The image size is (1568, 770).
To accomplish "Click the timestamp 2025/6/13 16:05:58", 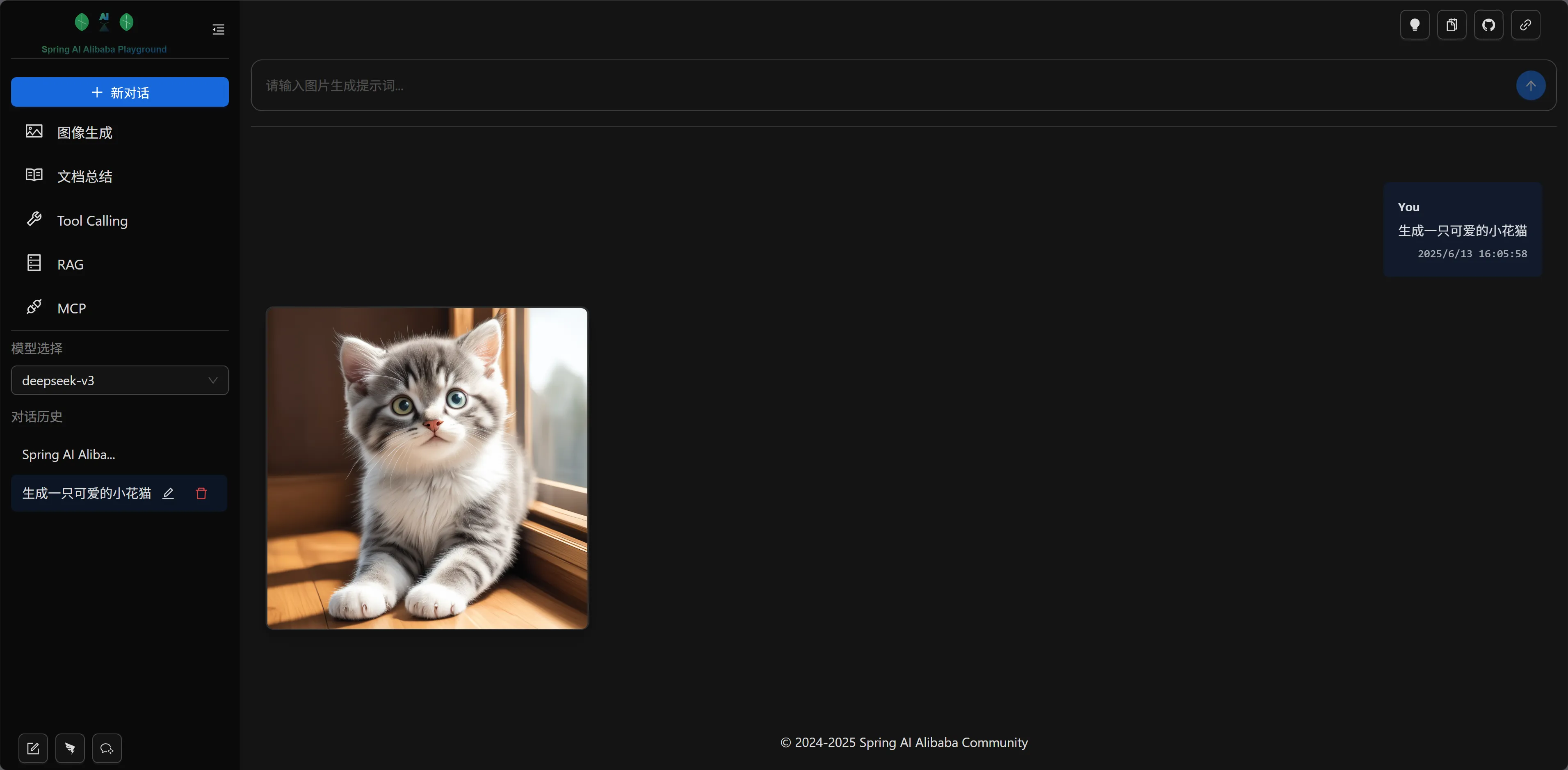I will [1472, 254].
